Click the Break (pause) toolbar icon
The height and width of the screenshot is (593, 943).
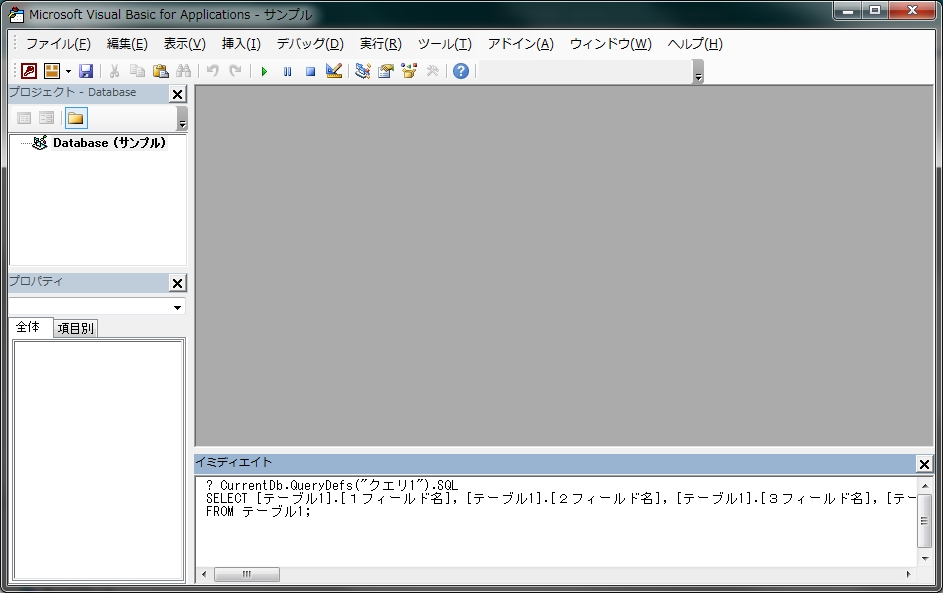tap(287, 71)
